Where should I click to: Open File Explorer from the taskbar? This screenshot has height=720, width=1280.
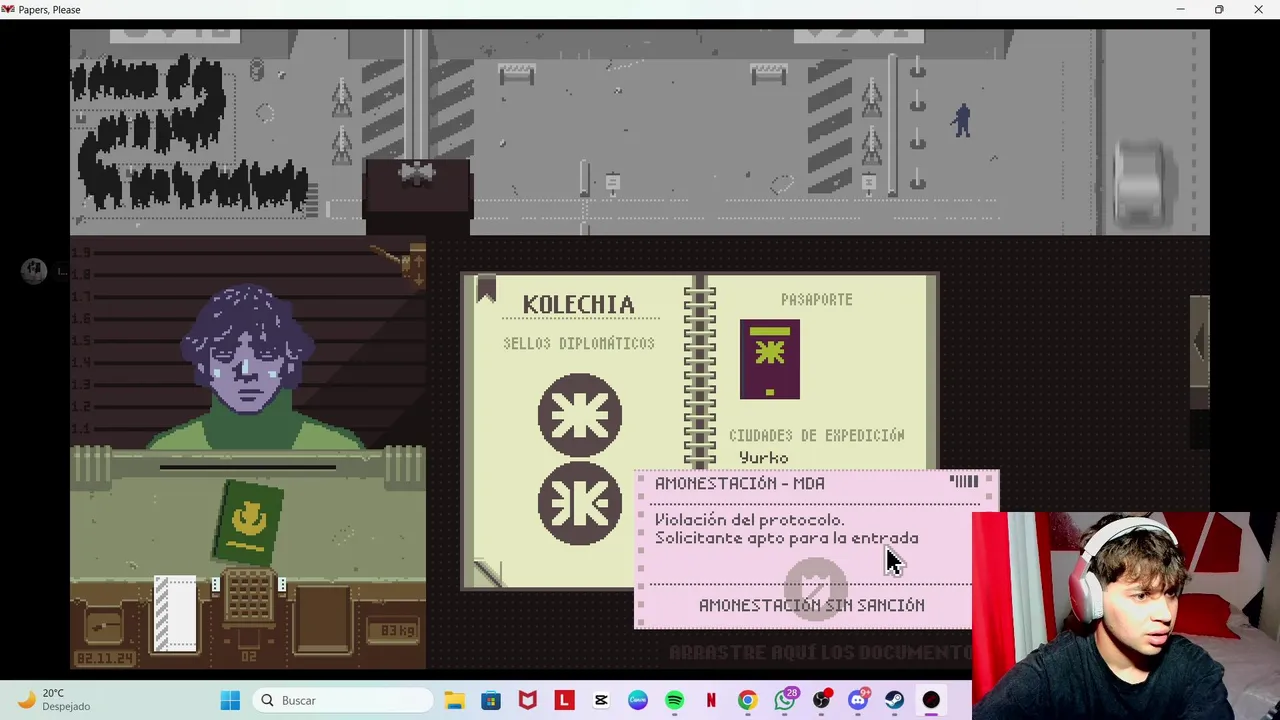(454, 701)
